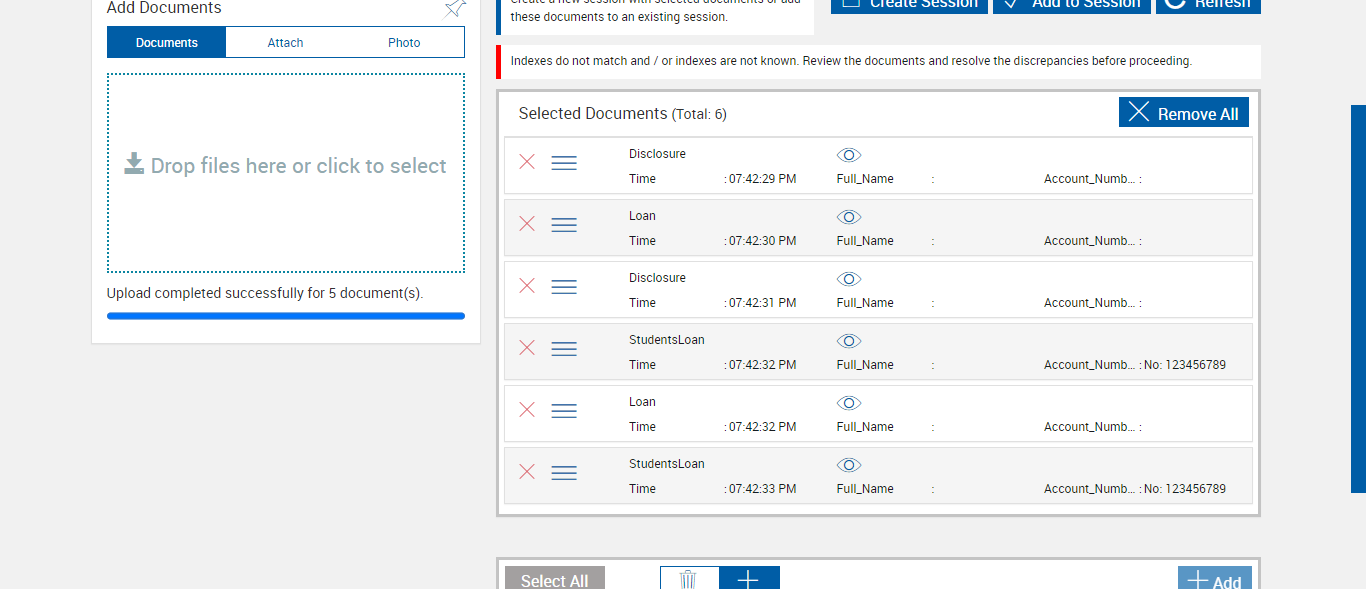Remove the 07:42:32 PM StudentsLoan document
1366x589 pixels.
(527, 348)
